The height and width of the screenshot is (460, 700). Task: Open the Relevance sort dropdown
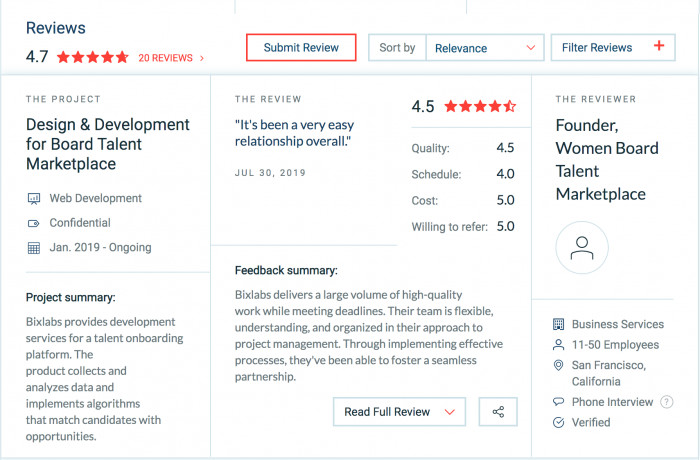[x=485, y=48]
